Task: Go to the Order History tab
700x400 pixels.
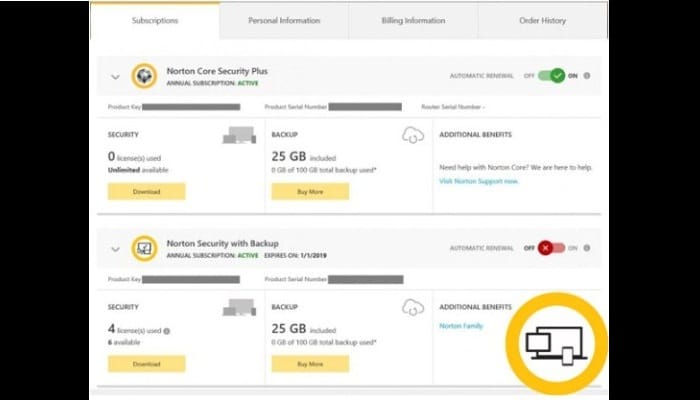Action: [x=542, y=21]
